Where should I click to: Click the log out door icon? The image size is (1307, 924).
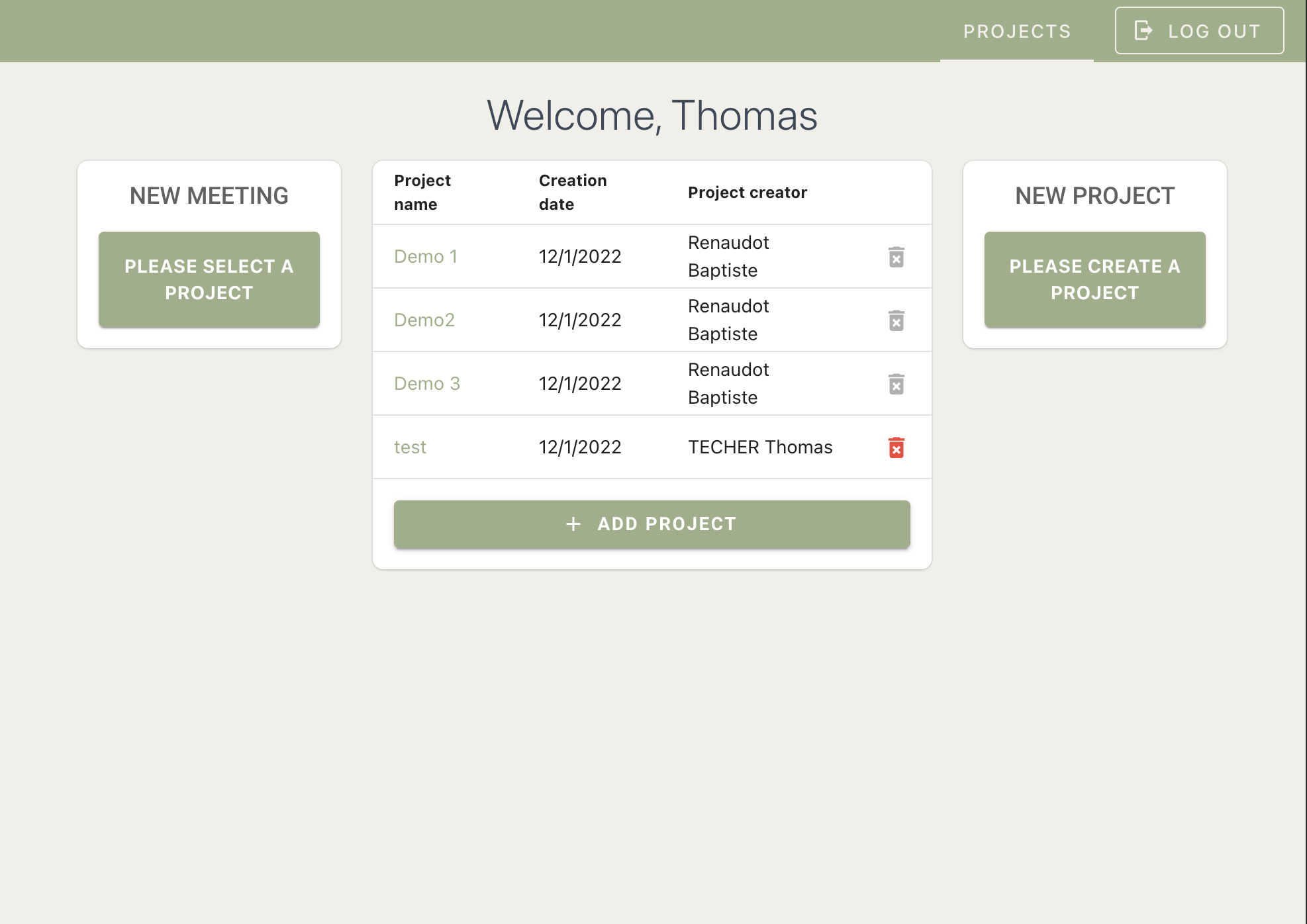(x=1143, y=30)
